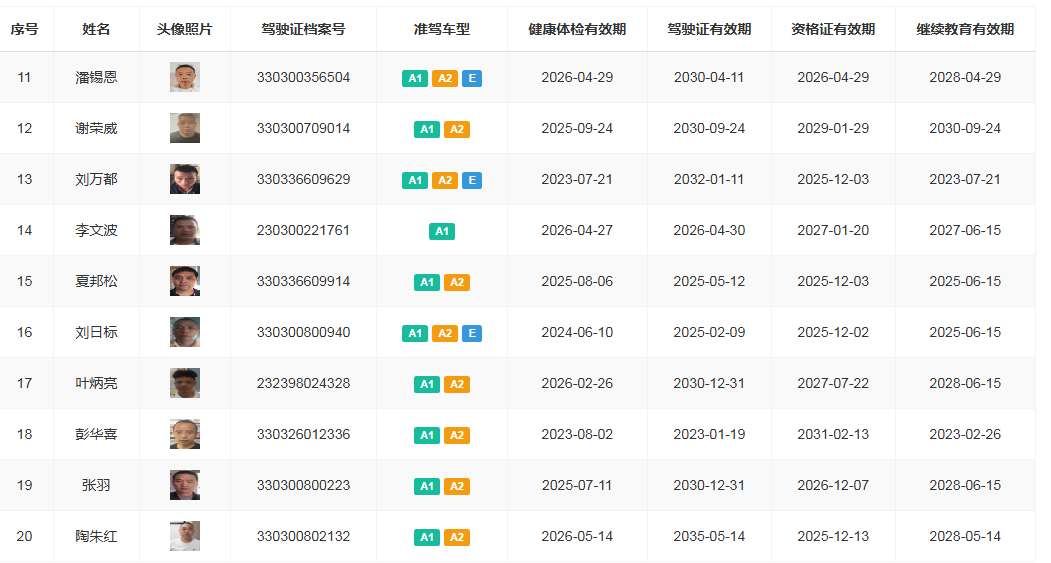The height and width of the screenshot is (563, 1051).
Task: Open 李文波's profile photo thumbnail
Action: point(184,230)
